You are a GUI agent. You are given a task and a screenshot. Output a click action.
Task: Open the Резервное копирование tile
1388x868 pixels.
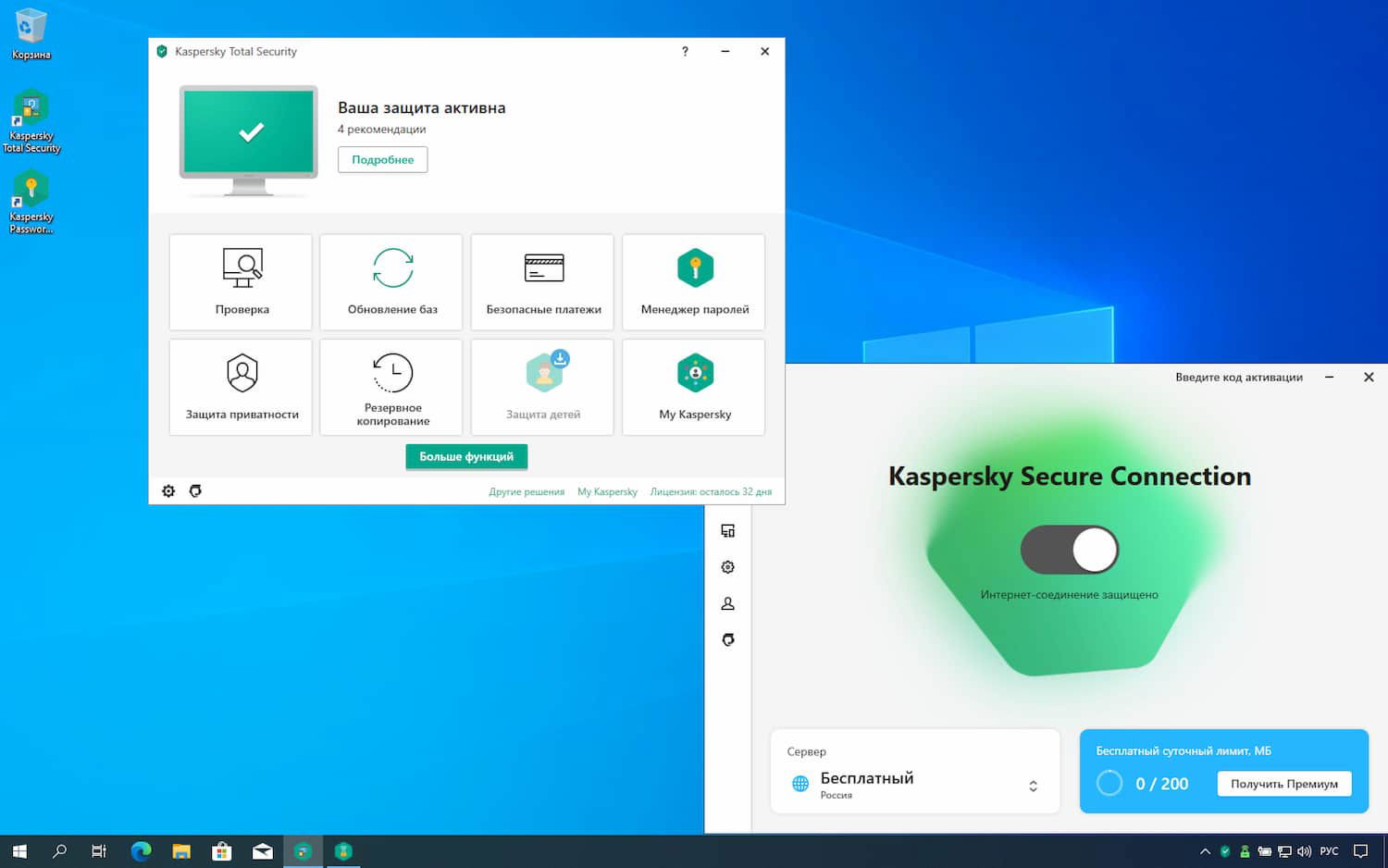[x=391, y=387]
